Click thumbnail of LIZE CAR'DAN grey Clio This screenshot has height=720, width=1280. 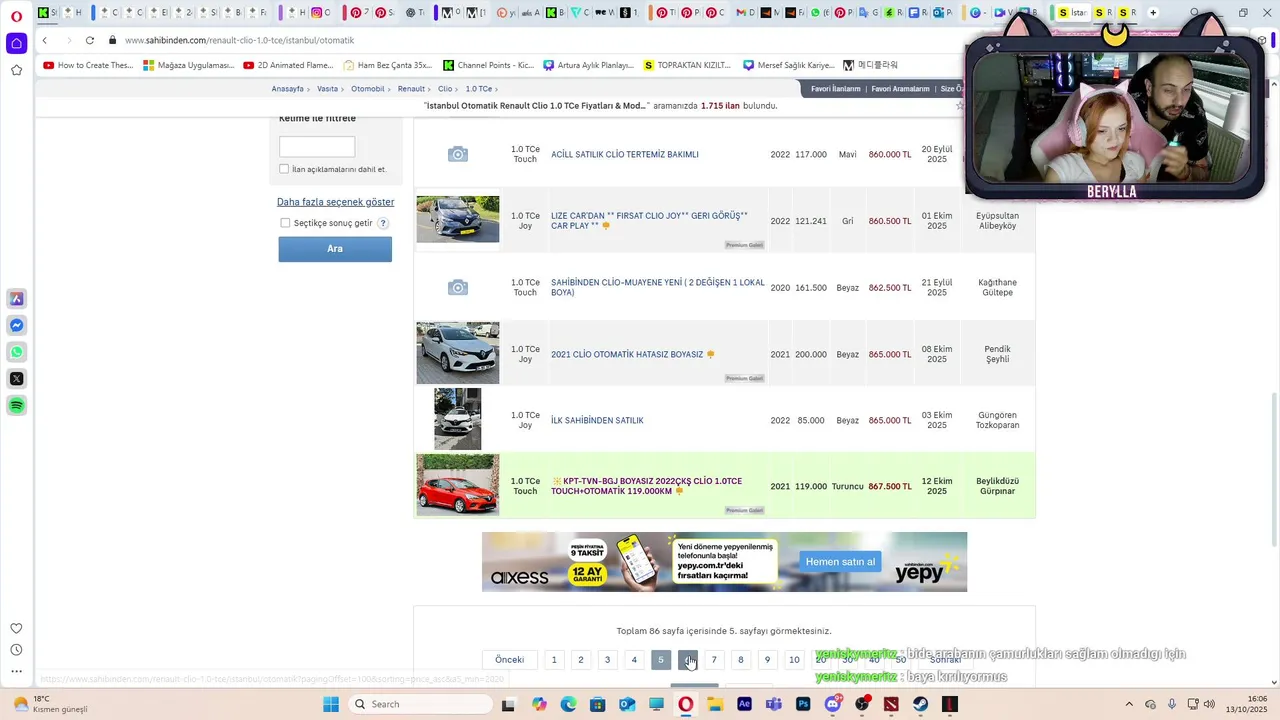(x=457, y=219)
